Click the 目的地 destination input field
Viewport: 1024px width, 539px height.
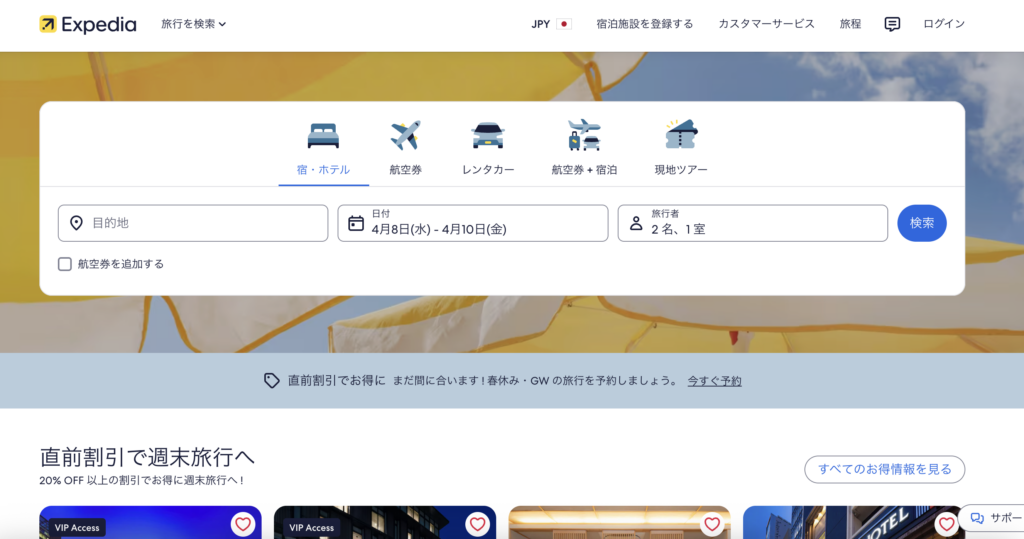pyautogui.click(x=193, y=223)
